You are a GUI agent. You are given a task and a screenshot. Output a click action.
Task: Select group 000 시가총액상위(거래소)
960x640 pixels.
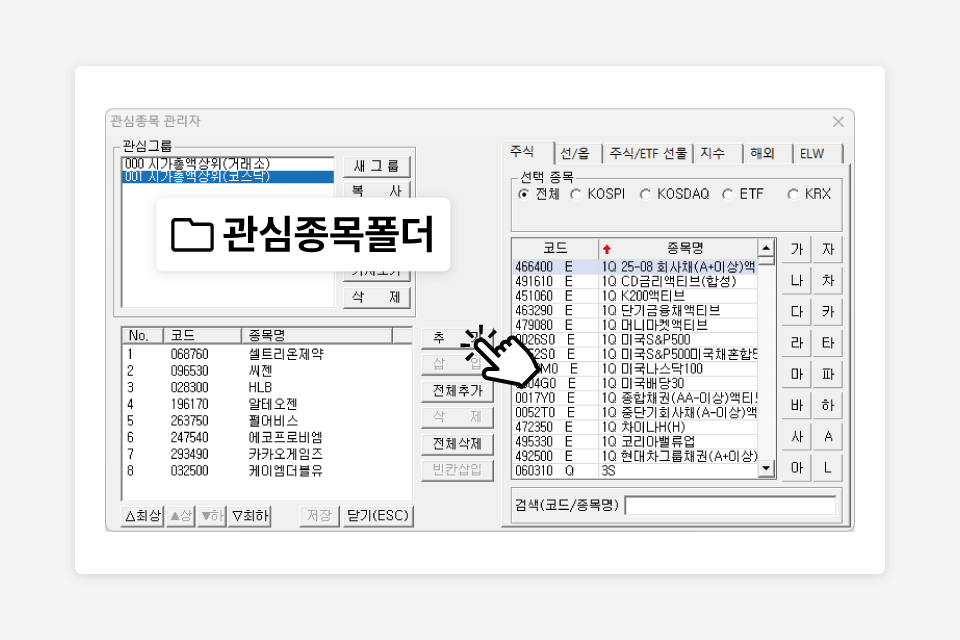pyautogui.click(x=226, y=163)
